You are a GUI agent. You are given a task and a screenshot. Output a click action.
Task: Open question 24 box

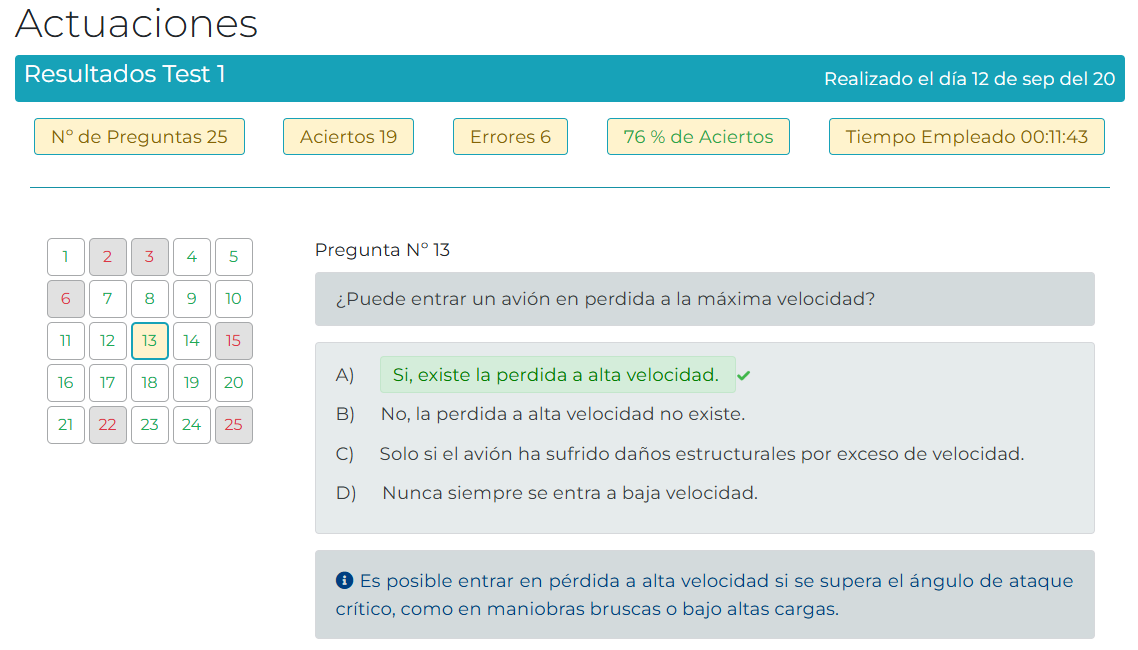[x=192, y=425]
